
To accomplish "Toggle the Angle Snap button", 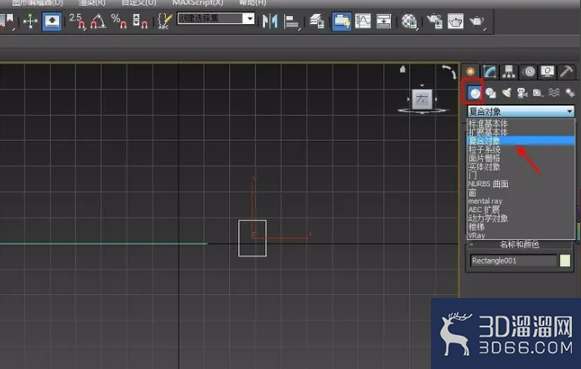I will tap(98, 21).
